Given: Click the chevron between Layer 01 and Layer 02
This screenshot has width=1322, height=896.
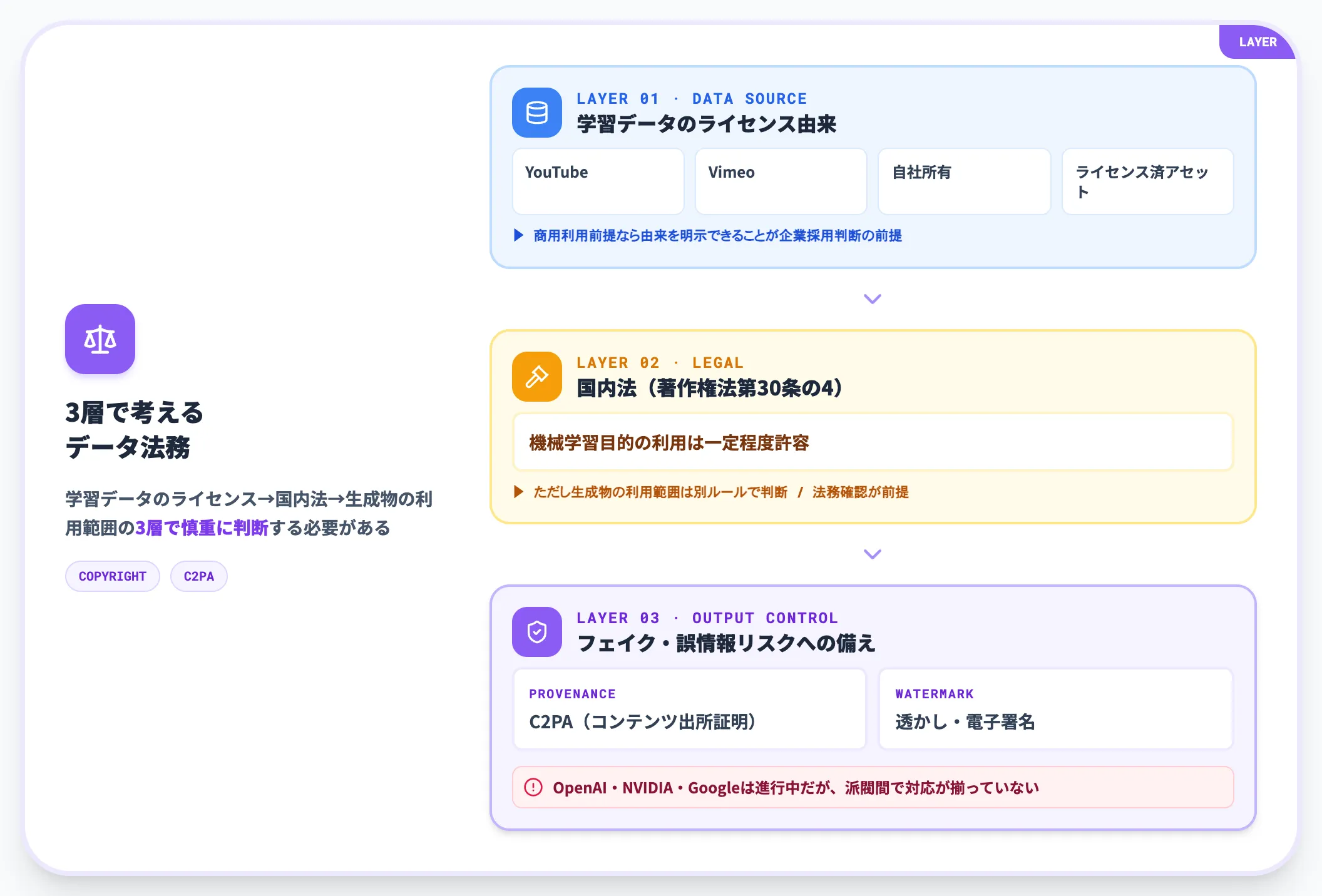Looking at the screenshot, I should point(873,299).
